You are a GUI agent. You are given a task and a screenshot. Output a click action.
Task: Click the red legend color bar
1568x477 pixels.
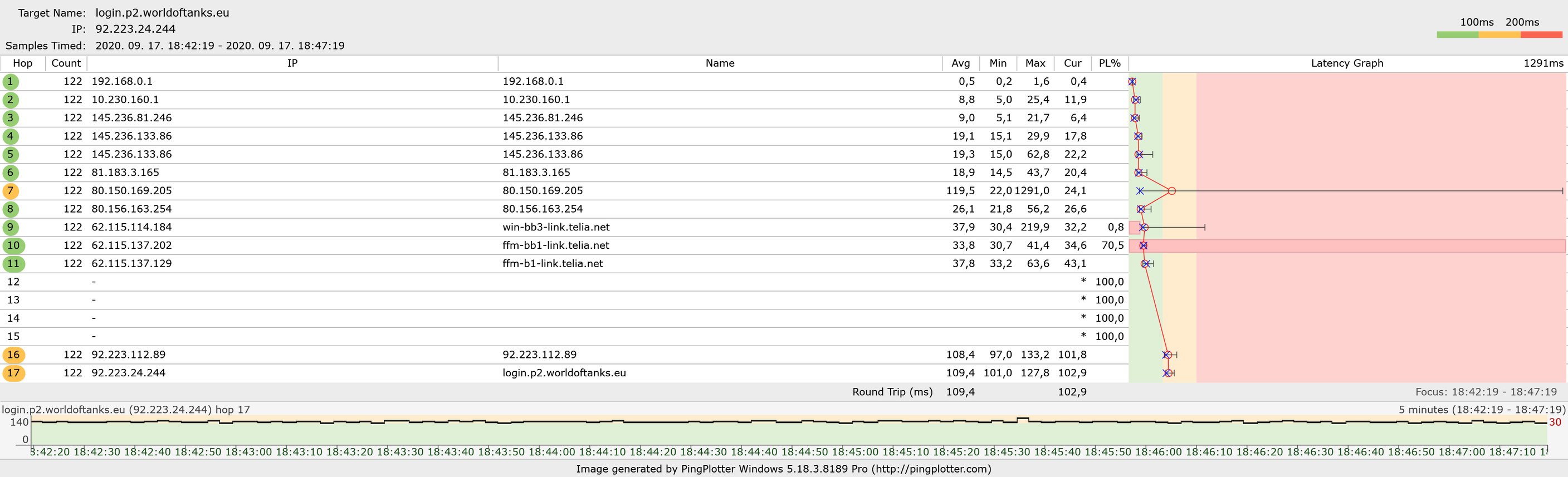(x=1541, y=35)
